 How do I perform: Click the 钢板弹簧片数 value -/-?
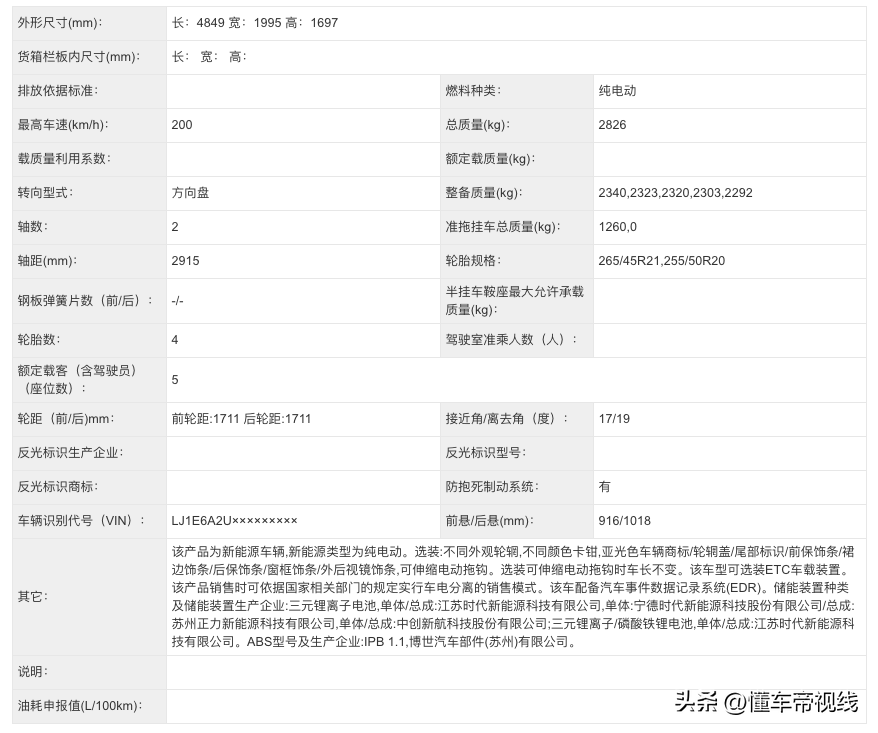tap(178, 301)
